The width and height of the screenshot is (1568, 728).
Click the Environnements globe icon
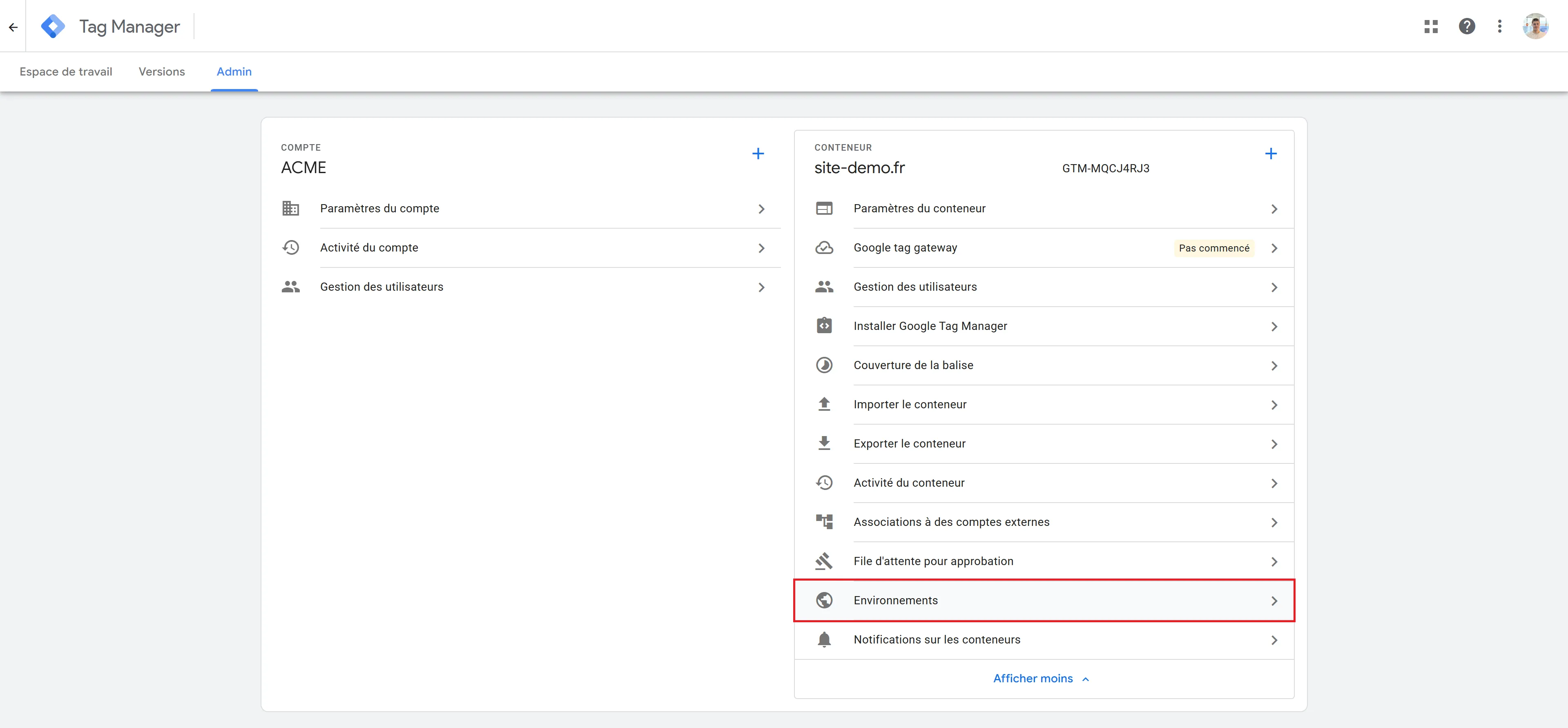(x=824, y=600)
